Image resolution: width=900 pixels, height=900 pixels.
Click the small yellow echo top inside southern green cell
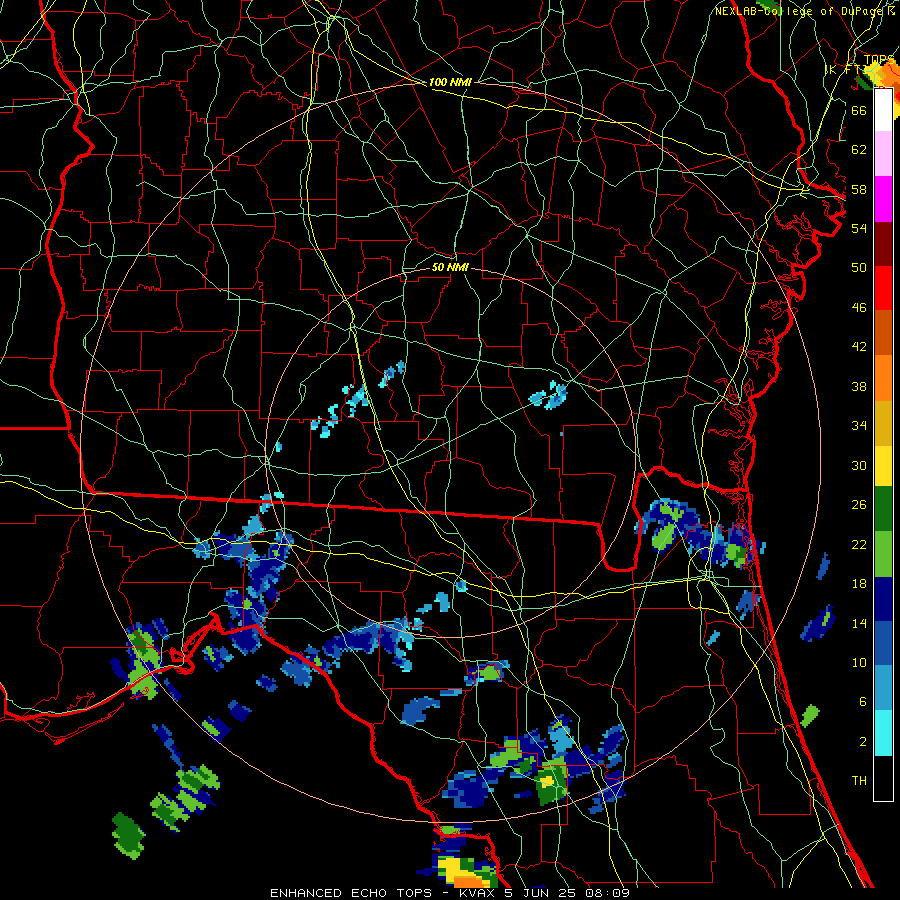(x=546, y=781)
